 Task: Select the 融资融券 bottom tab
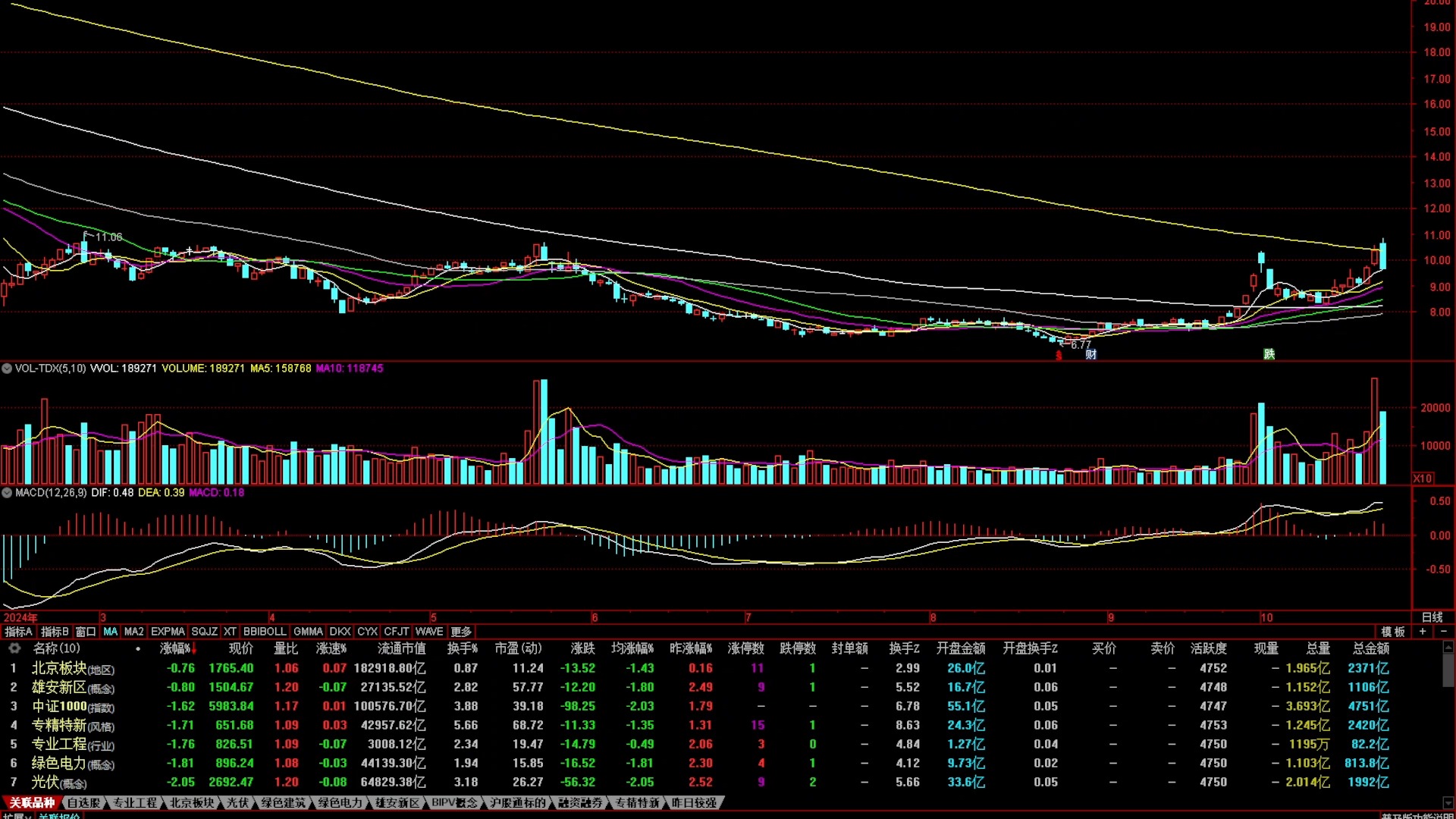point(581,802)
